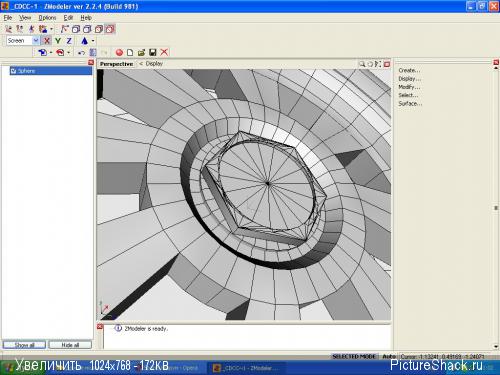Click the Perspective viewport label
500x375 pixels.
pos(117,64)
